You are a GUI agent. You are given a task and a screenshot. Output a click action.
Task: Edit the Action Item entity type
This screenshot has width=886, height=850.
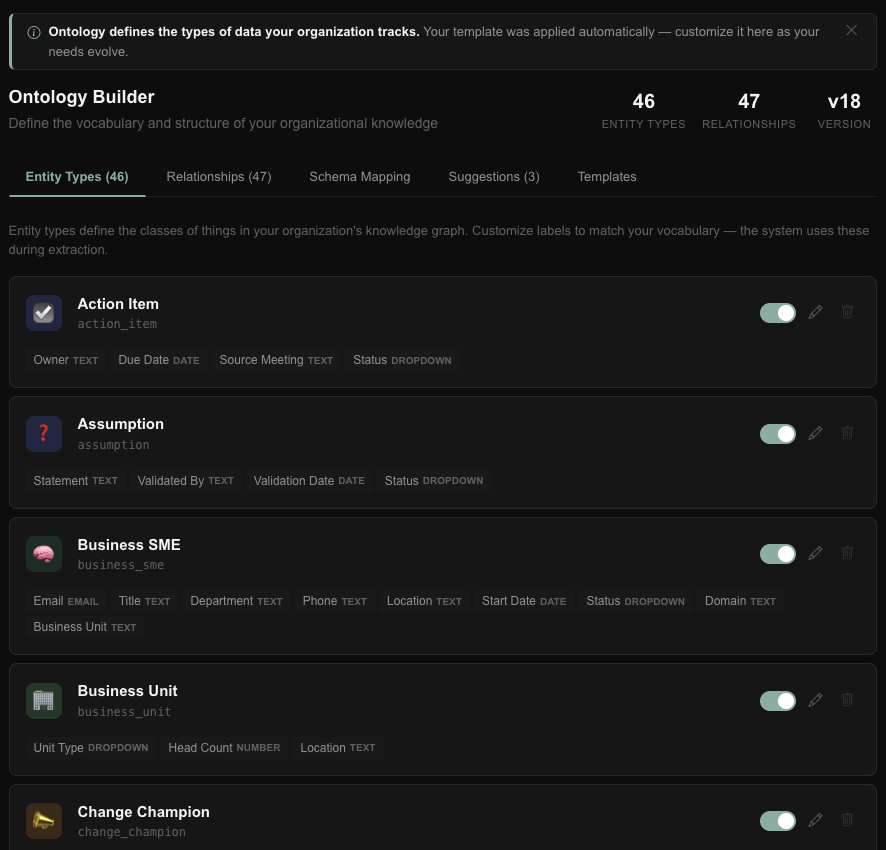pos(815,312)
